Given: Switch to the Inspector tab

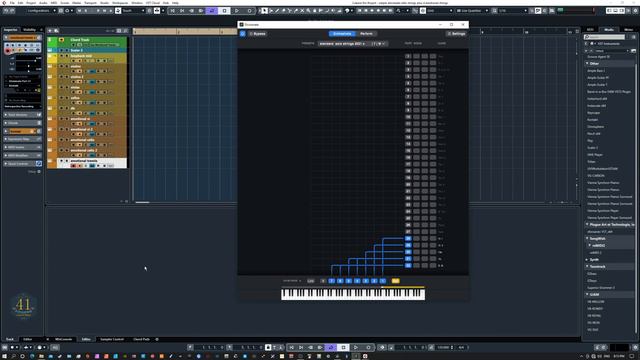Looking at the screenshot, I should click(x=11, y=30).
